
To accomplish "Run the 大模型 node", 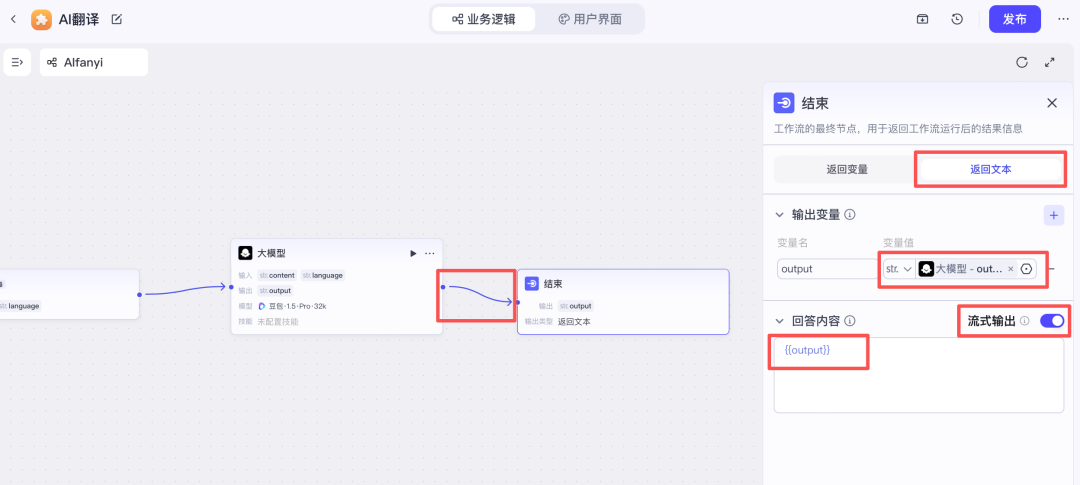I will 413,254.
